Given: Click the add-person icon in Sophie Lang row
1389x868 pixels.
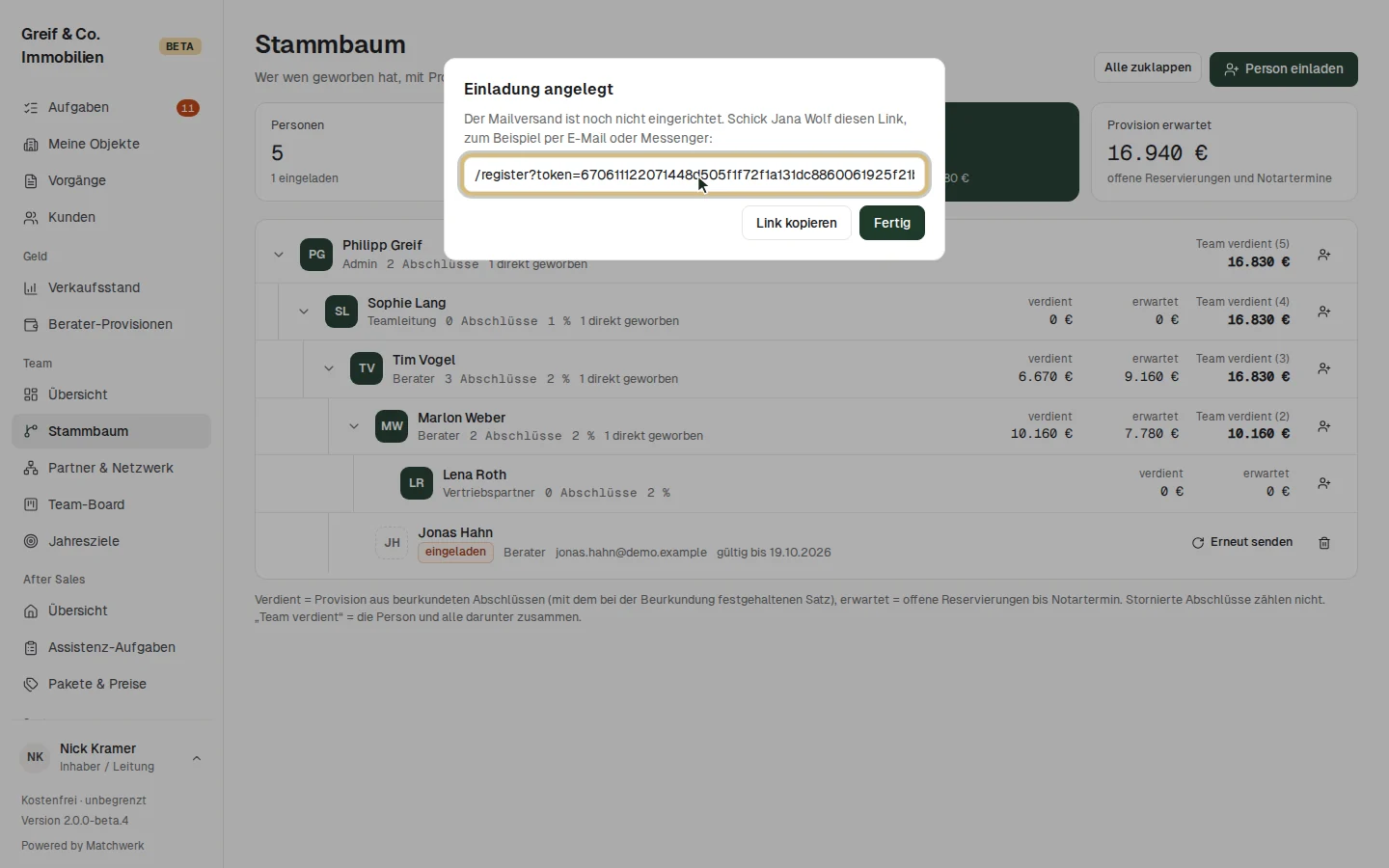Looking at the screenshot, I should 1324,312.
